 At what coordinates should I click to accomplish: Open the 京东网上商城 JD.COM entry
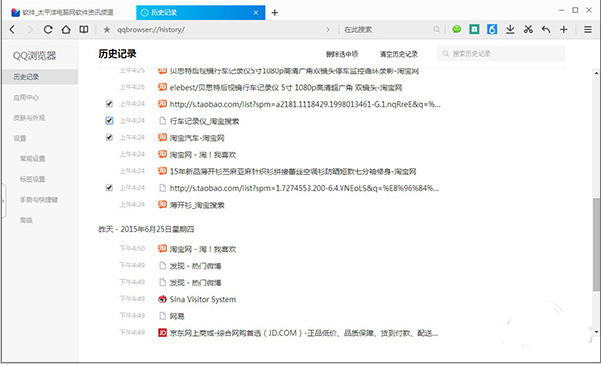pyautogui.click(x=304, y=333)
